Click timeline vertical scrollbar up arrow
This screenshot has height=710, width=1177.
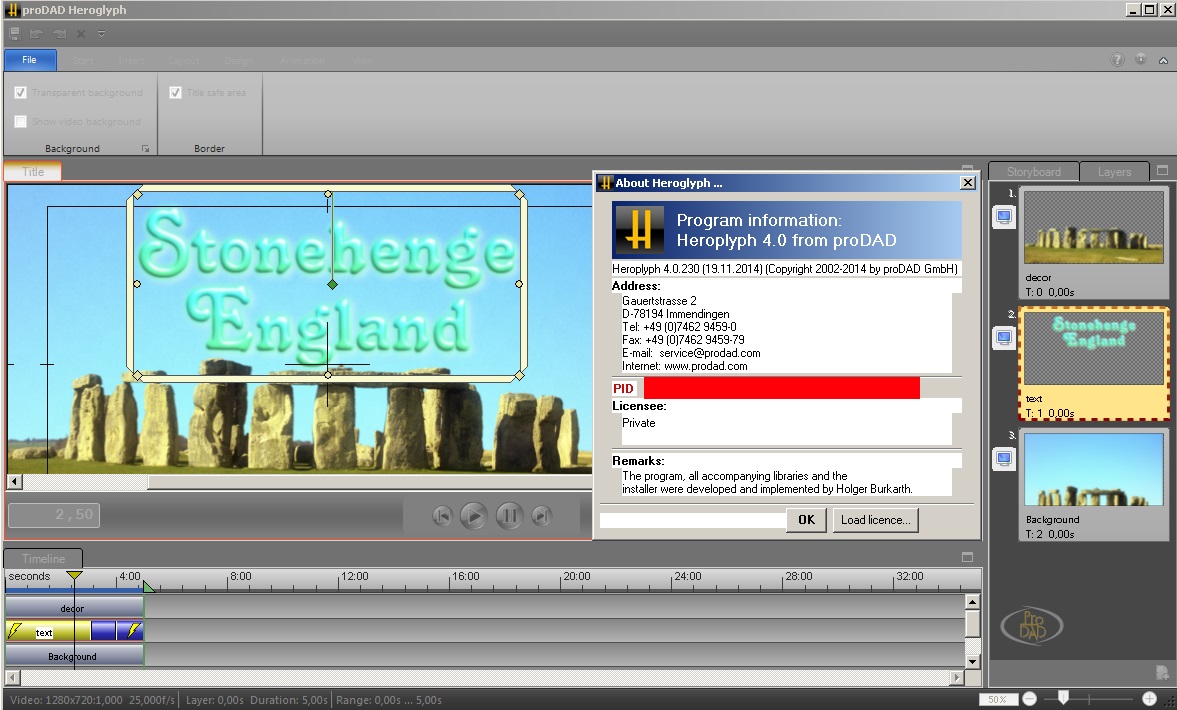[972, 602]
